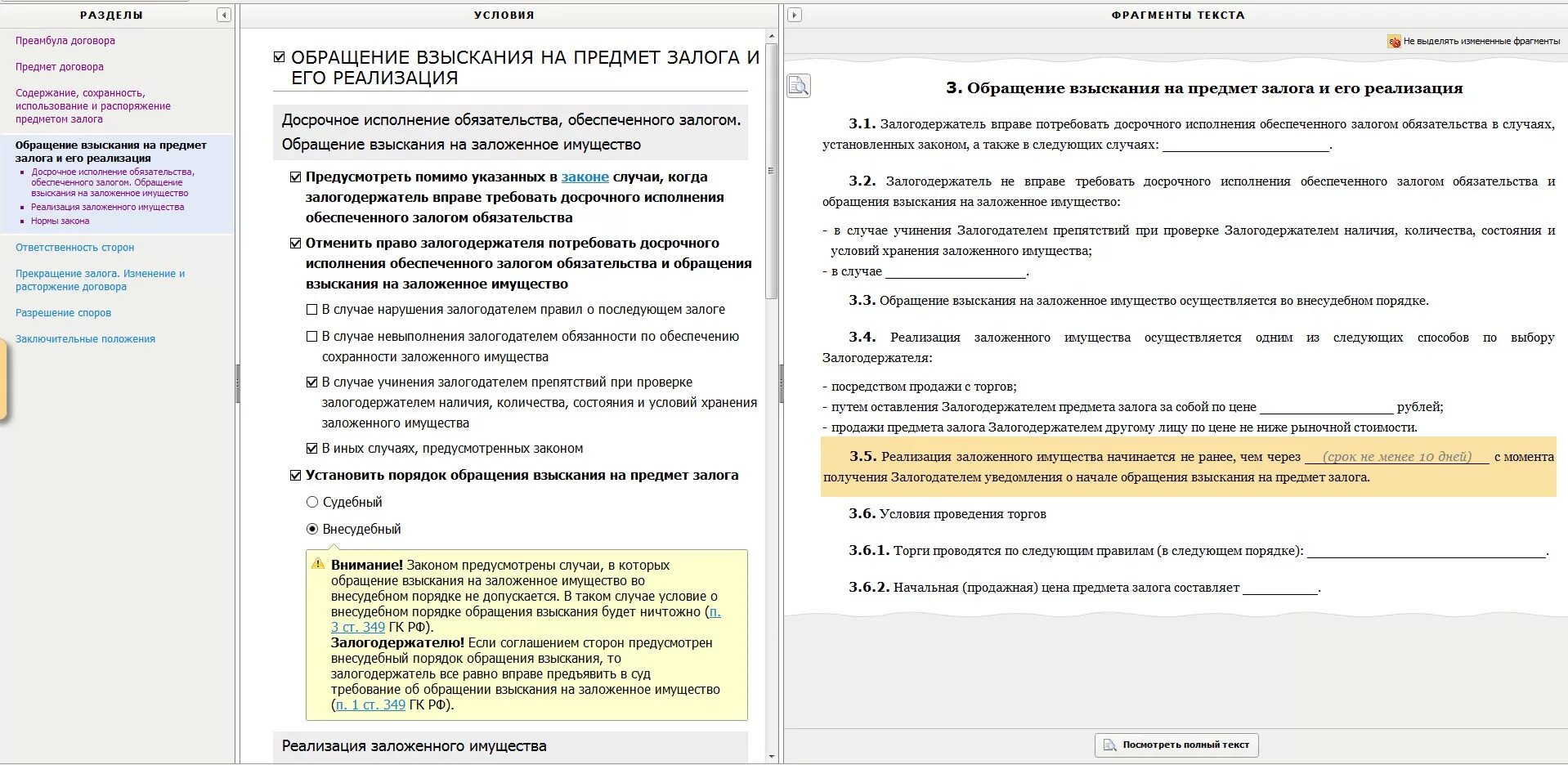
Task: Open the Ответственность сторон section
Action: tap(74, 248)
